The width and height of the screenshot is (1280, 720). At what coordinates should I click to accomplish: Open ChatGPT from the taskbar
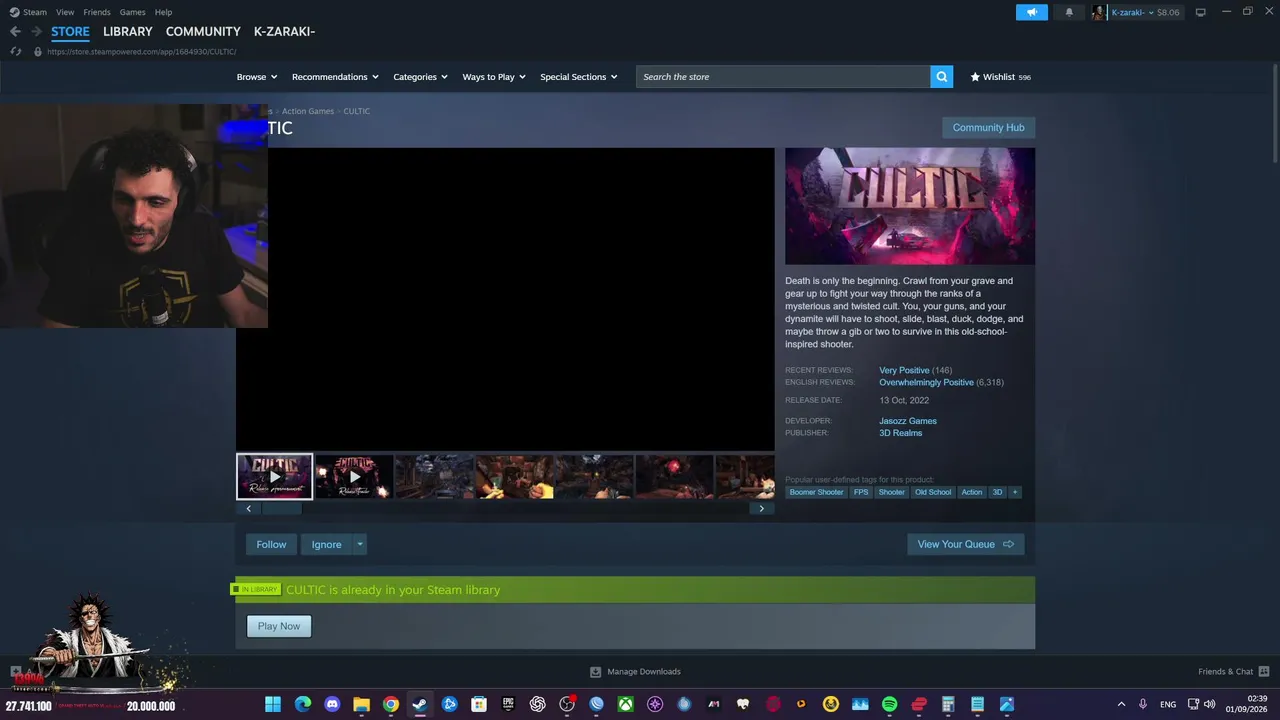tap(538, 704)
